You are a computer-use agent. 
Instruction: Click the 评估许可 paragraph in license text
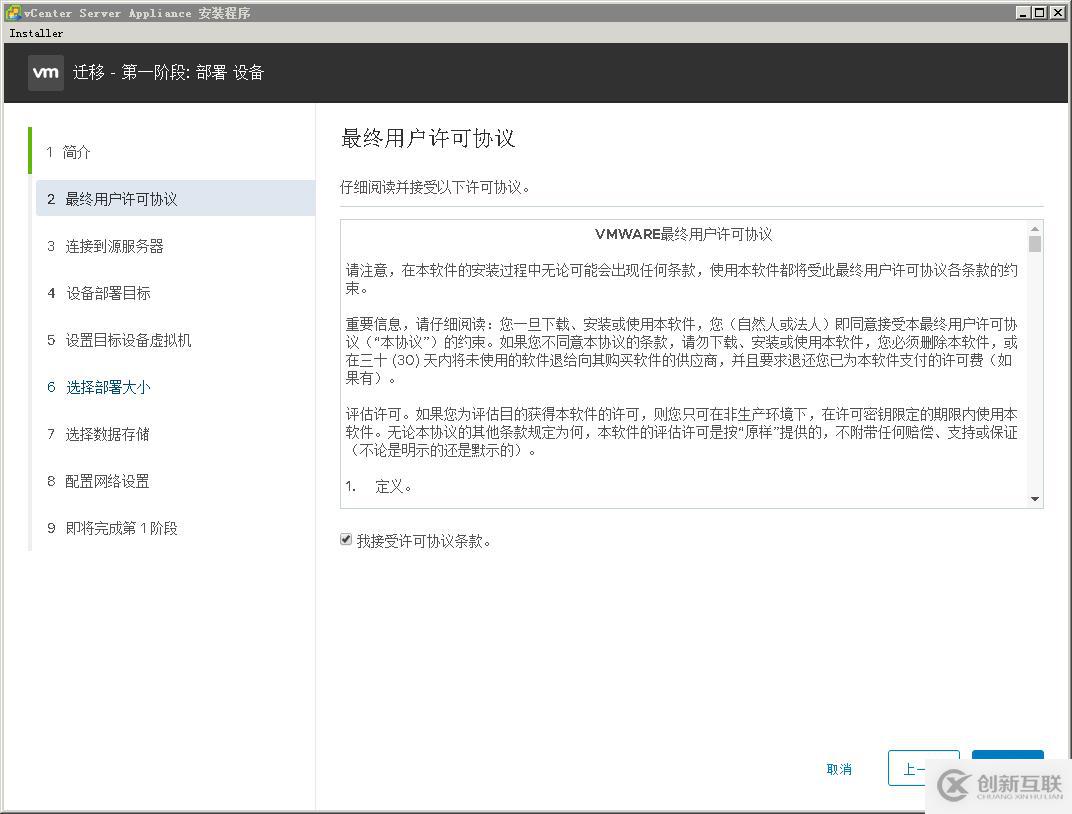point(682,432)
